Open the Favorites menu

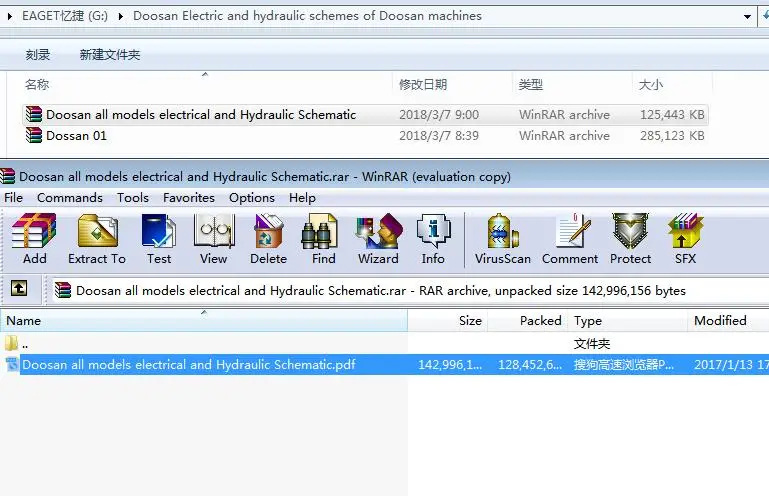click(x=189, y=198)
